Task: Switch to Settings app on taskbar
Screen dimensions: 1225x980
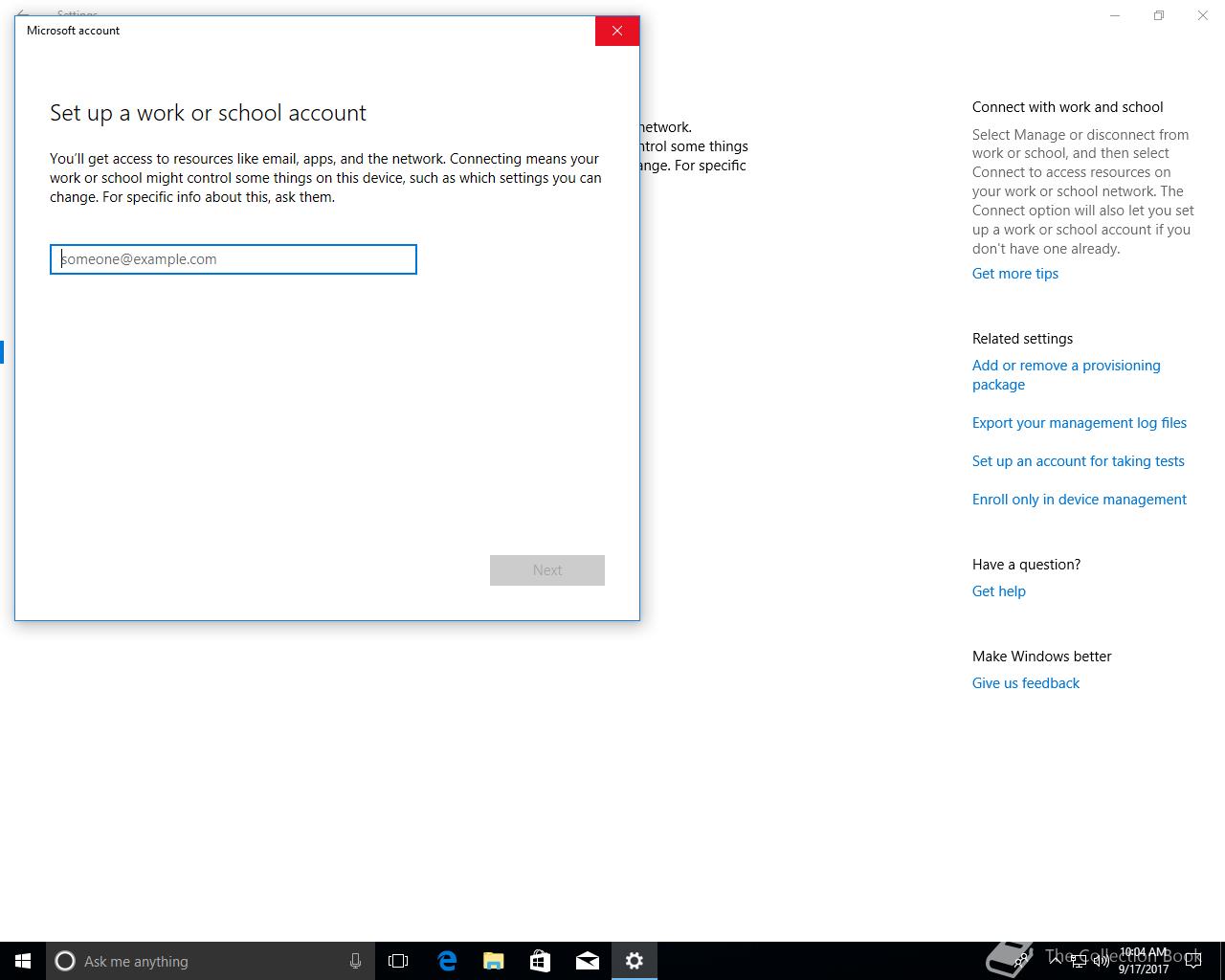Action: click(x=634, y=961)
